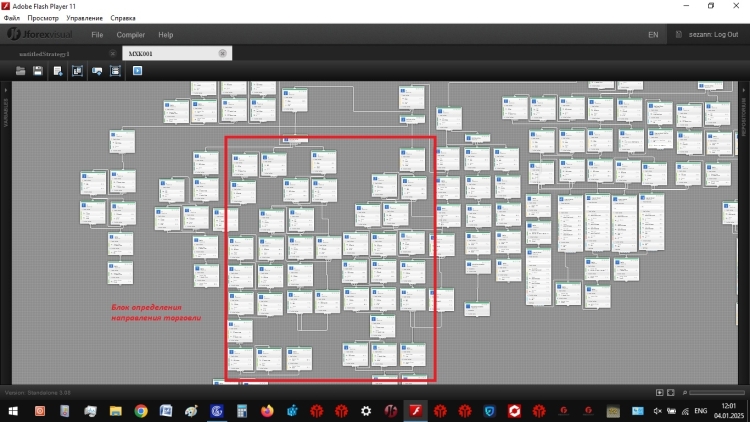Change language via the EN selector
Image resolution: width=750 pixels, height=422 pixels.
pyautogui.click(x=653, y=35)
